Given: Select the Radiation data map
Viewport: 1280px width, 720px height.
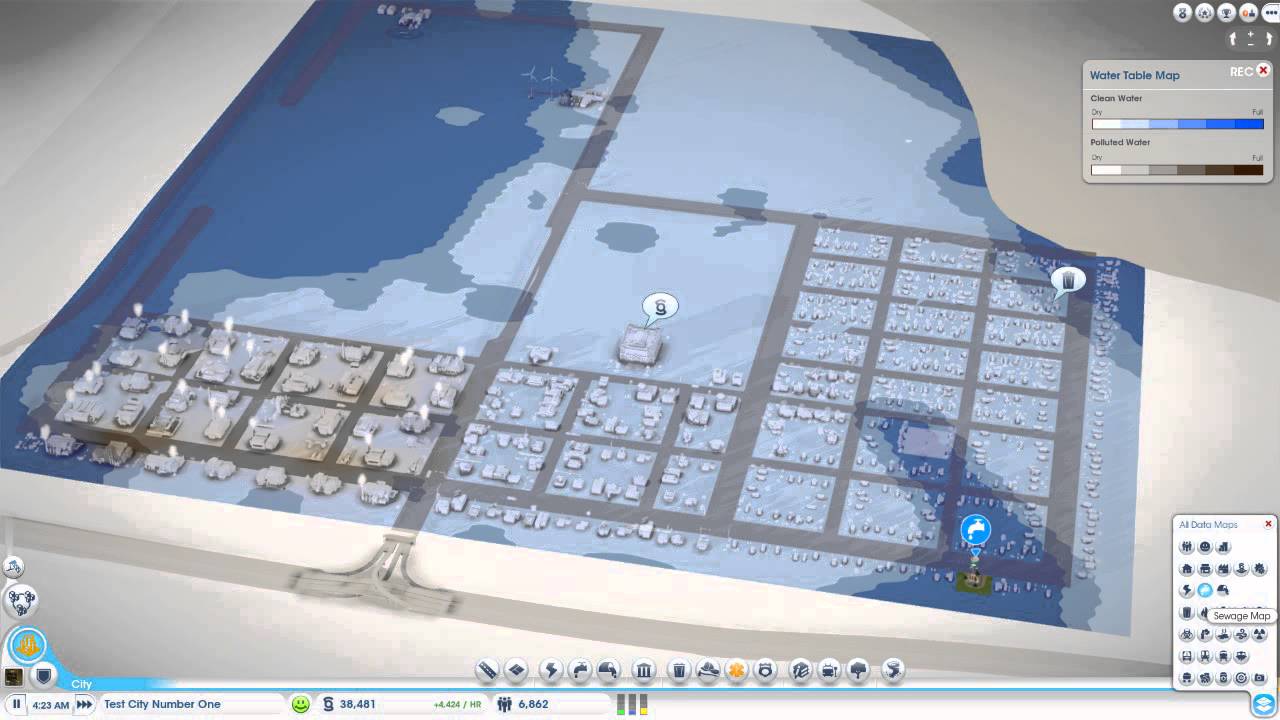Looking at the screenshot, I should click(1259, 634).
